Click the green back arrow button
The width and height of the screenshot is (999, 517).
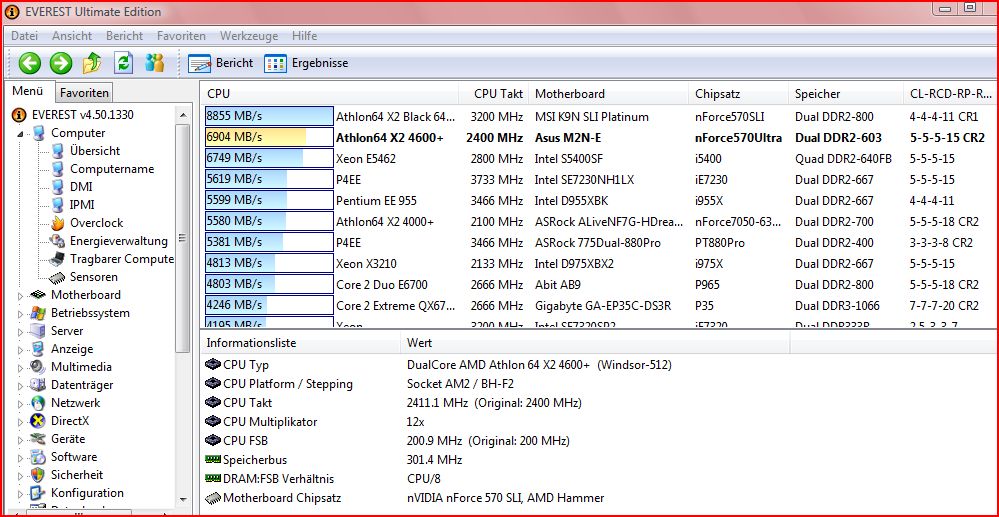[29, 63]
